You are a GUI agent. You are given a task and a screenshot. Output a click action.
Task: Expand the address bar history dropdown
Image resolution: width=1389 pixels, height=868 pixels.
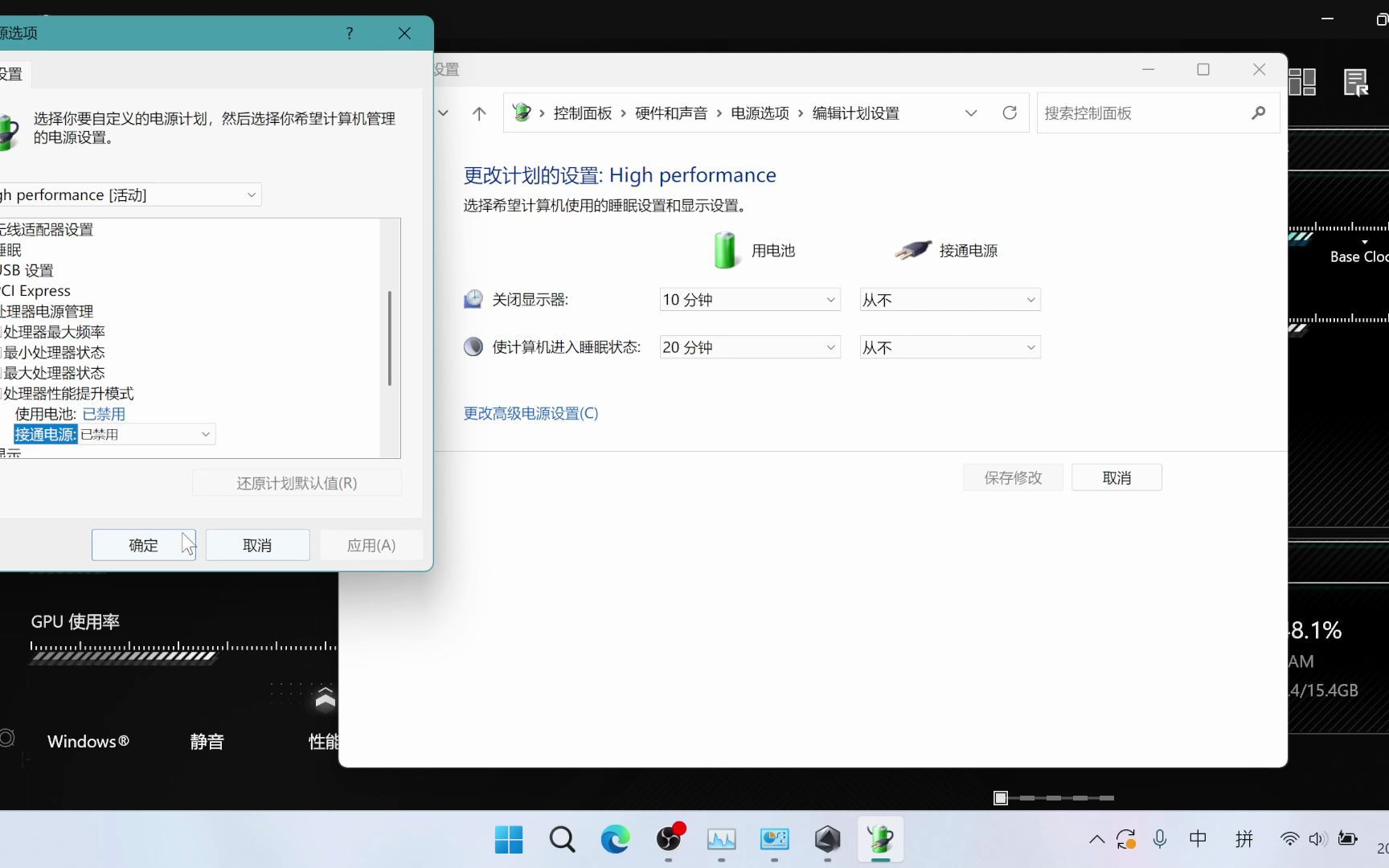971,113
